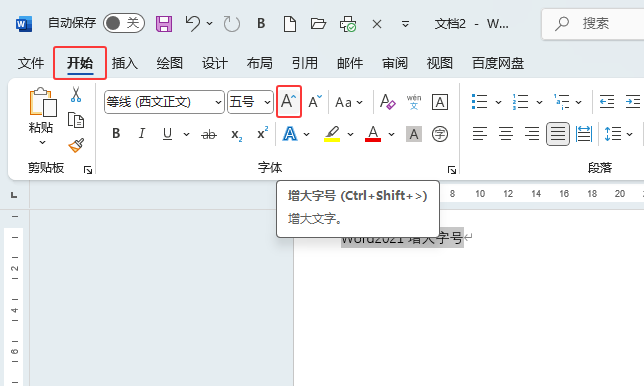Create a new blank document icon

pyautogui.click(x=290, y=24)
